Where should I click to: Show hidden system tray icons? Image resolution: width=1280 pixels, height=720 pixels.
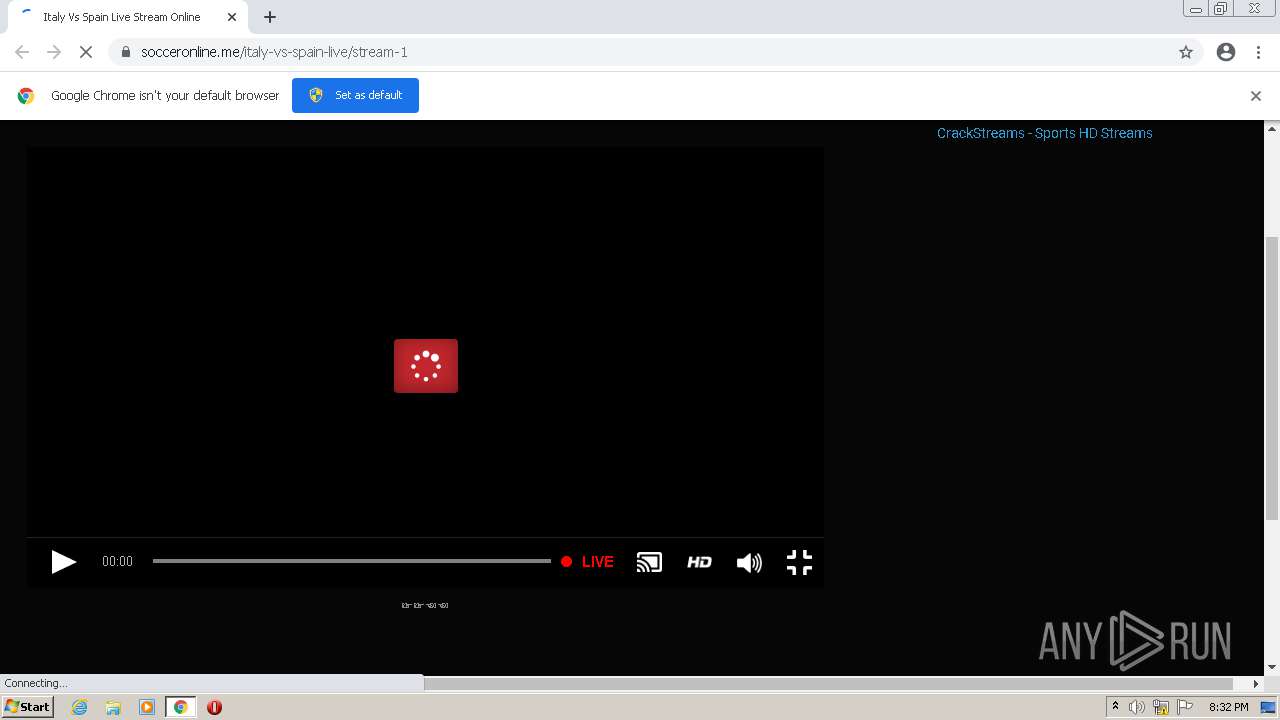click(x=1116, y=707)
